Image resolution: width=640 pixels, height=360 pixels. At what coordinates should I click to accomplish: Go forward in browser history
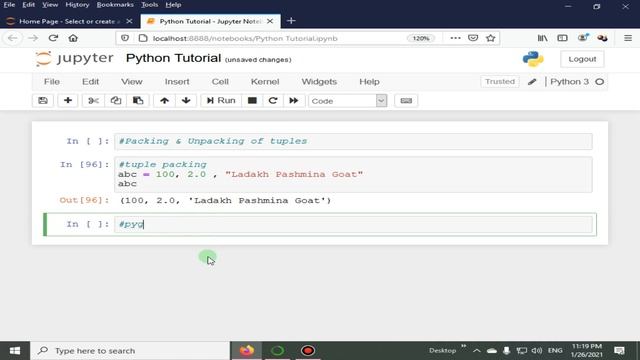33,38
